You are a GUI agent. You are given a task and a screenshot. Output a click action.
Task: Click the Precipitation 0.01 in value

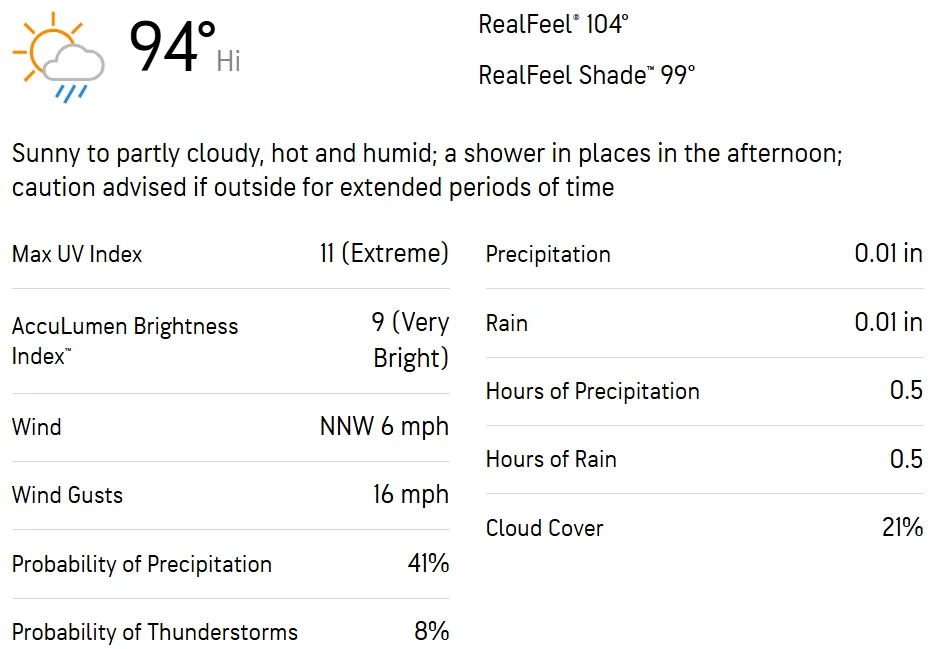[x=888, y=253]
